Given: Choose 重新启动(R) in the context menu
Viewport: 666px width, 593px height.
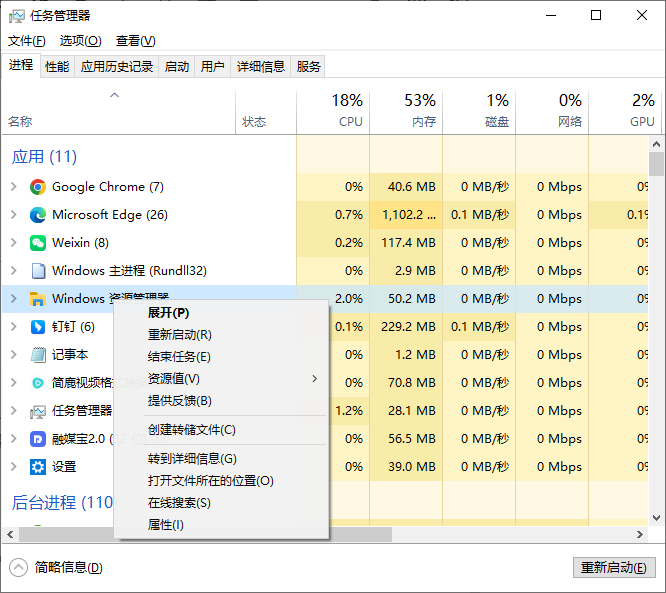Looking at the screenshot, I should pos(221,335).
